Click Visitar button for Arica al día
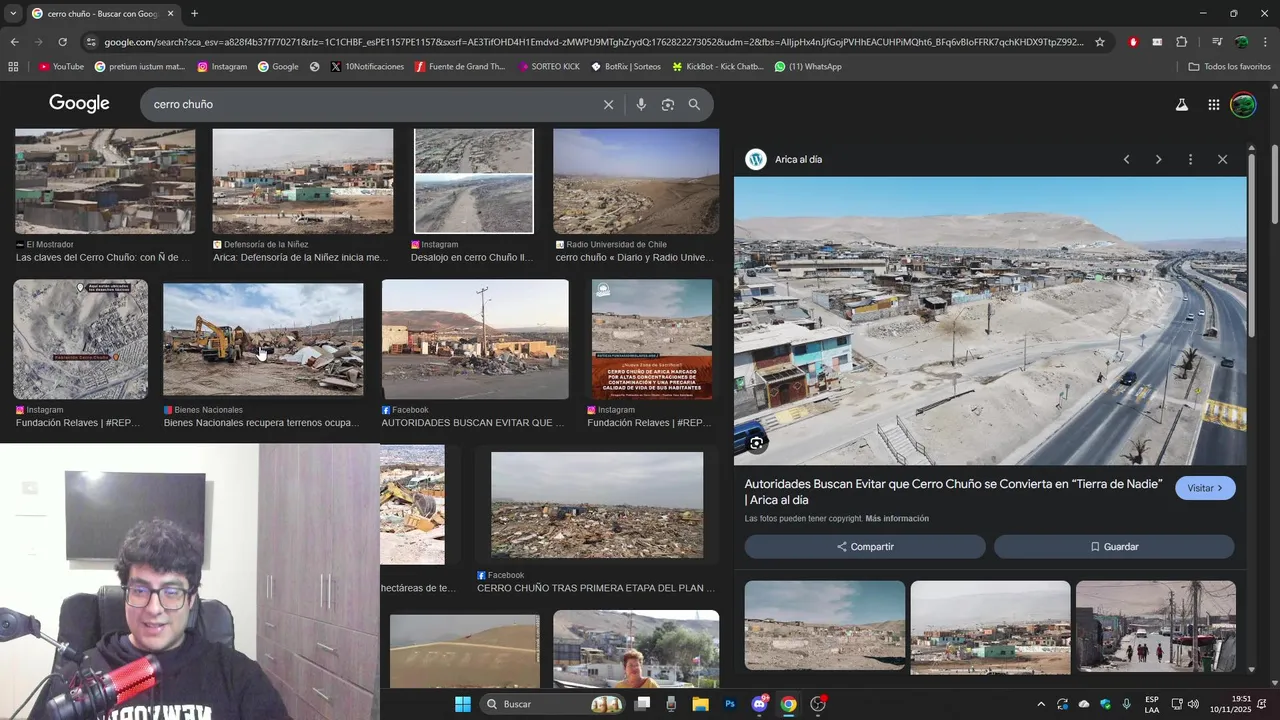This screenshot has height=720, width=1280. point(1205,488)
